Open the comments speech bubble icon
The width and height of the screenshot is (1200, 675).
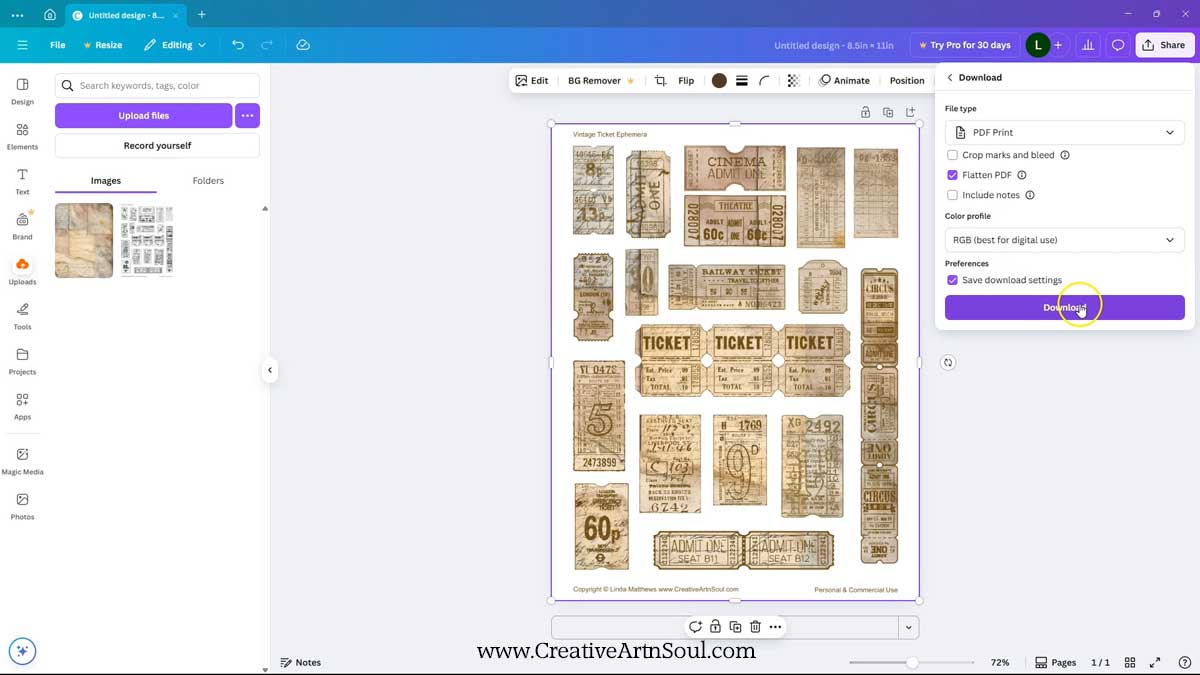pos(1118,45)
